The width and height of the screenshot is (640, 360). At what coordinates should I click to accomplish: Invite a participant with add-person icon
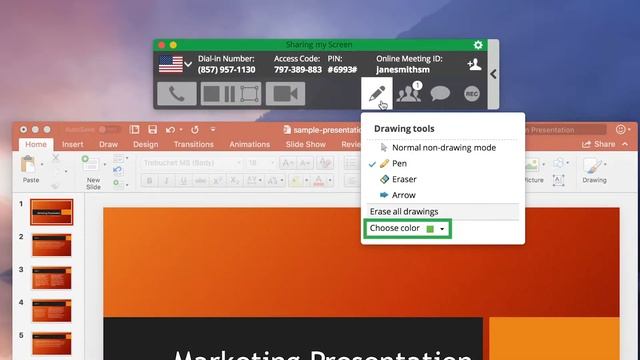(474, 64)
